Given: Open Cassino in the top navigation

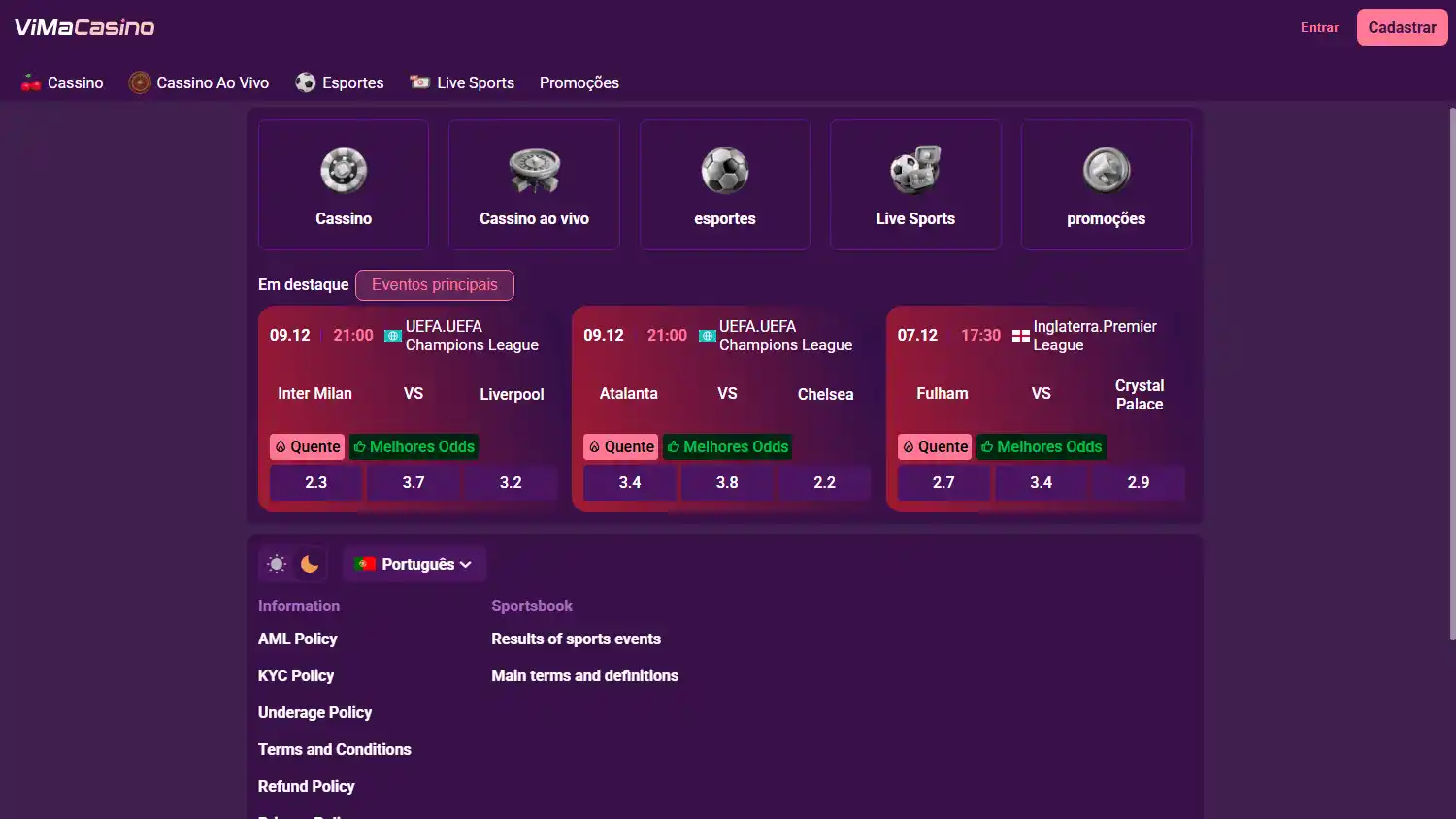Looking at the screenshot, I should (x=62, y=82).
